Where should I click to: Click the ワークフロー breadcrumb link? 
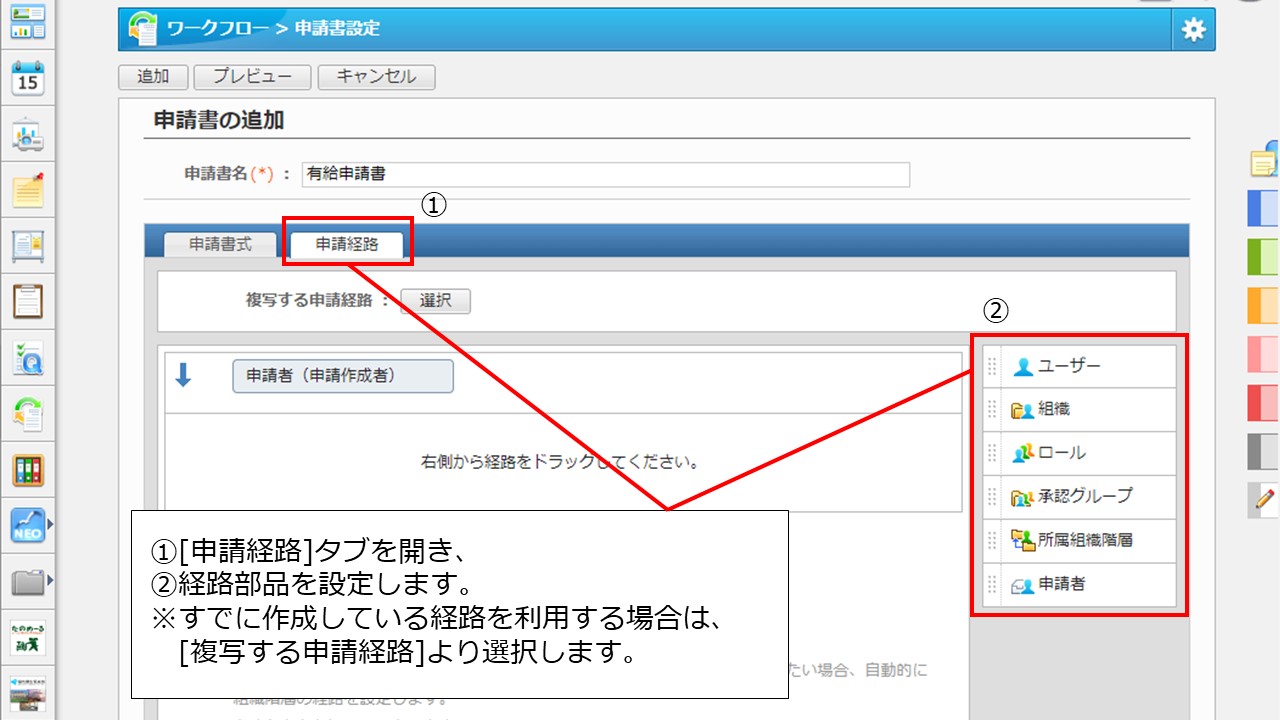(x=220, y=29)
